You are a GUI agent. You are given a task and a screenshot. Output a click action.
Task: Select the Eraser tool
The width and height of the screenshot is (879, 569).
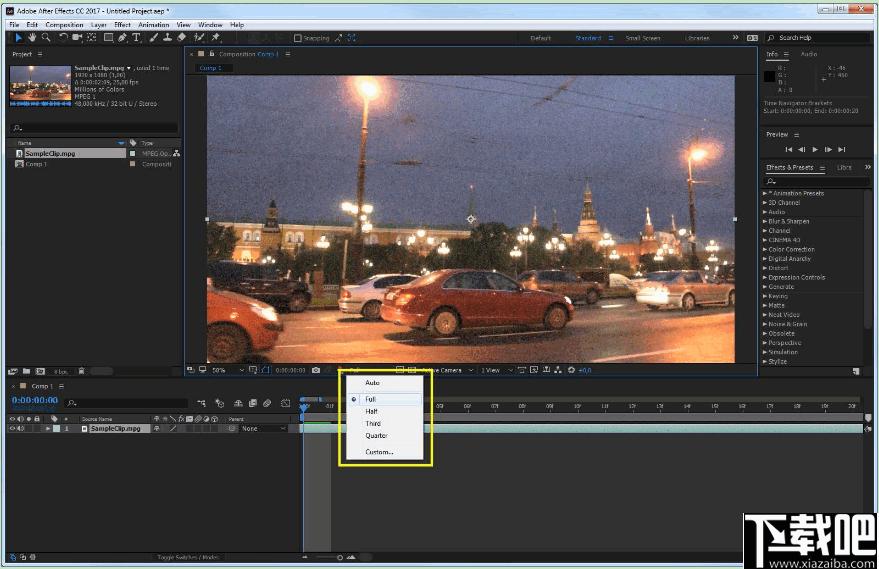coord(181,38)
